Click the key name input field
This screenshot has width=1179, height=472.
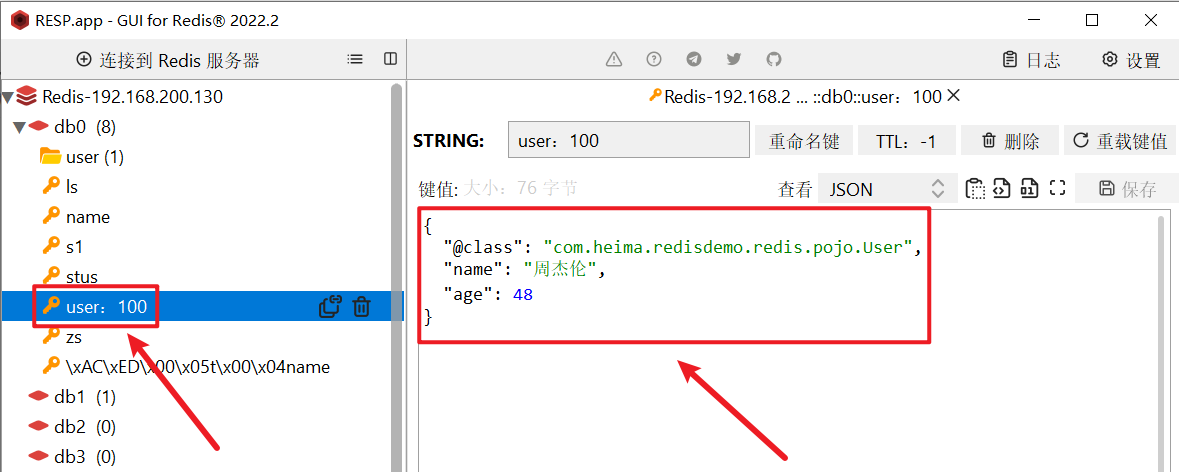(629, 141)
